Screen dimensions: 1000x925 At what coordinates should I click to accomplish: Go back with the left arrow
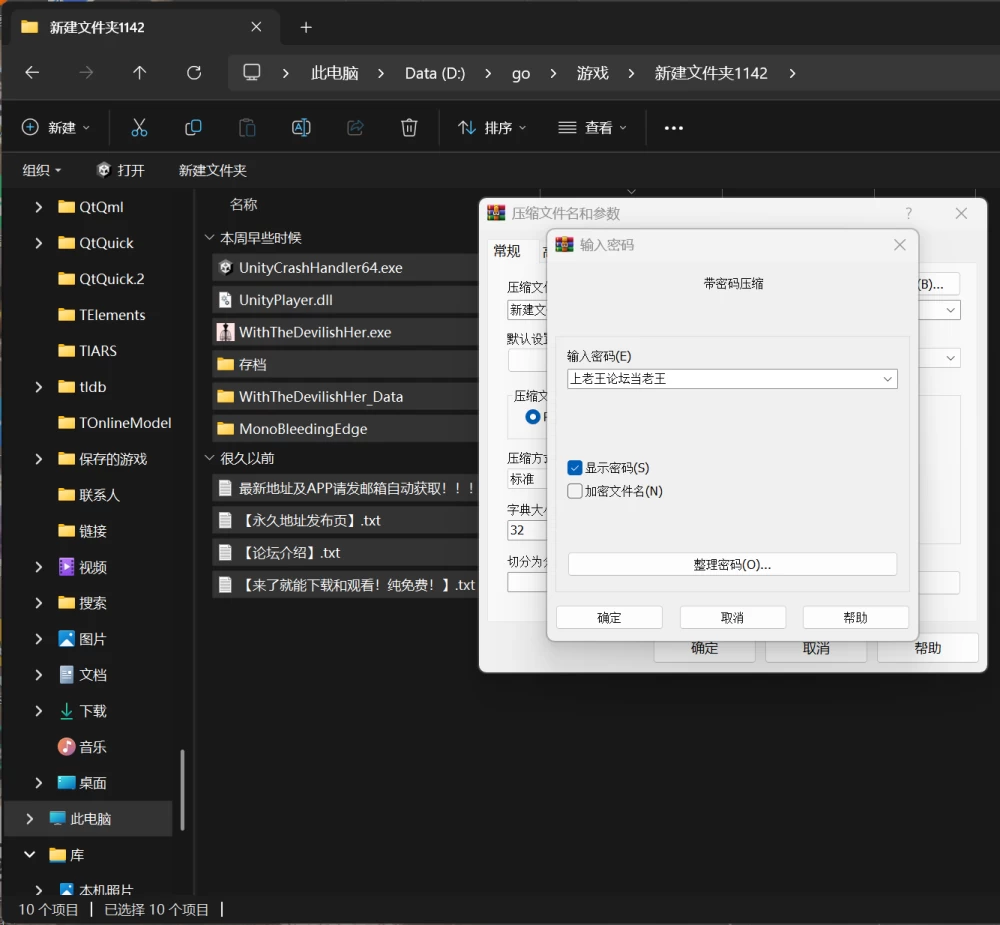pyautogui.click(x=32, y=73)
